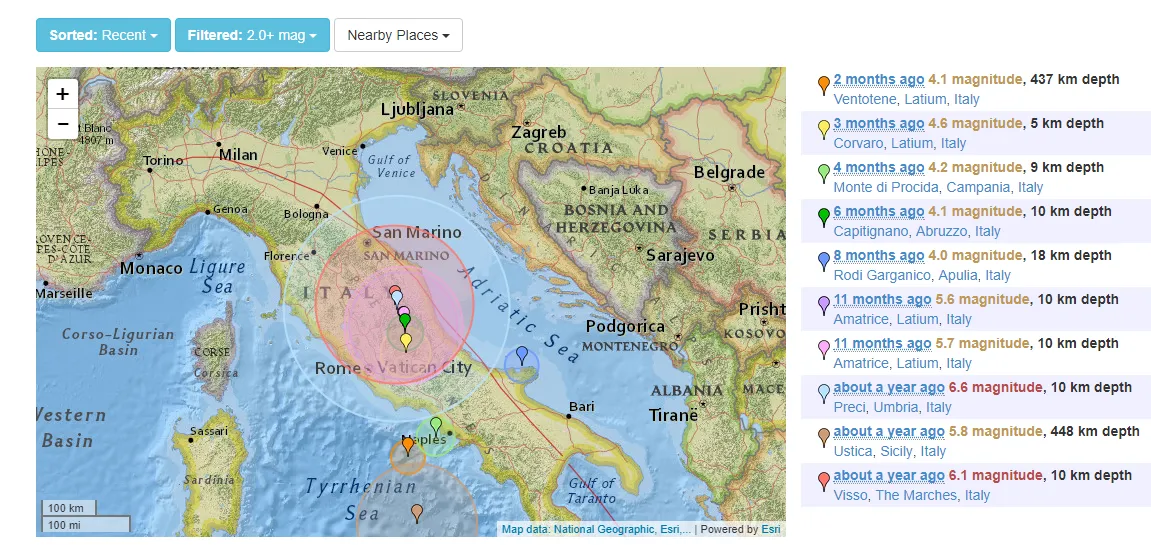Click the Apulia region link
Image resolution: width=1151 pixels, height=545 pixels.
point(959,275)
